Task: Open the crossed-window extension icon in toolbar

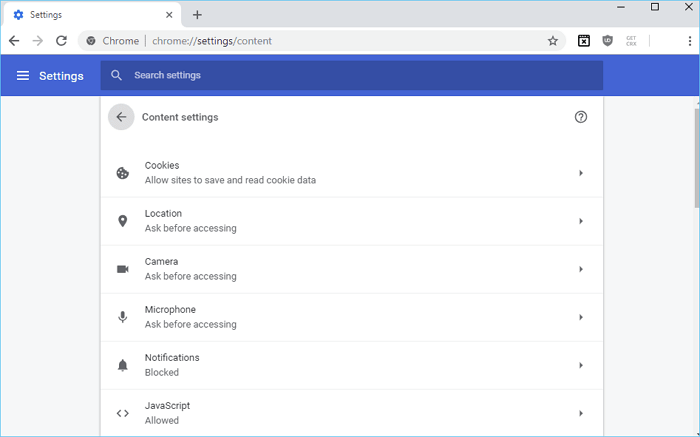Action: (583, 41)
